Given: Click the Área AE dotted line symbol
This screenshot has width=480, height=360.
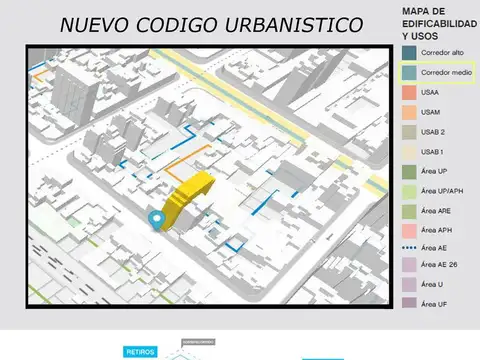Looking at the screenshot, I should tap(409, 248).
